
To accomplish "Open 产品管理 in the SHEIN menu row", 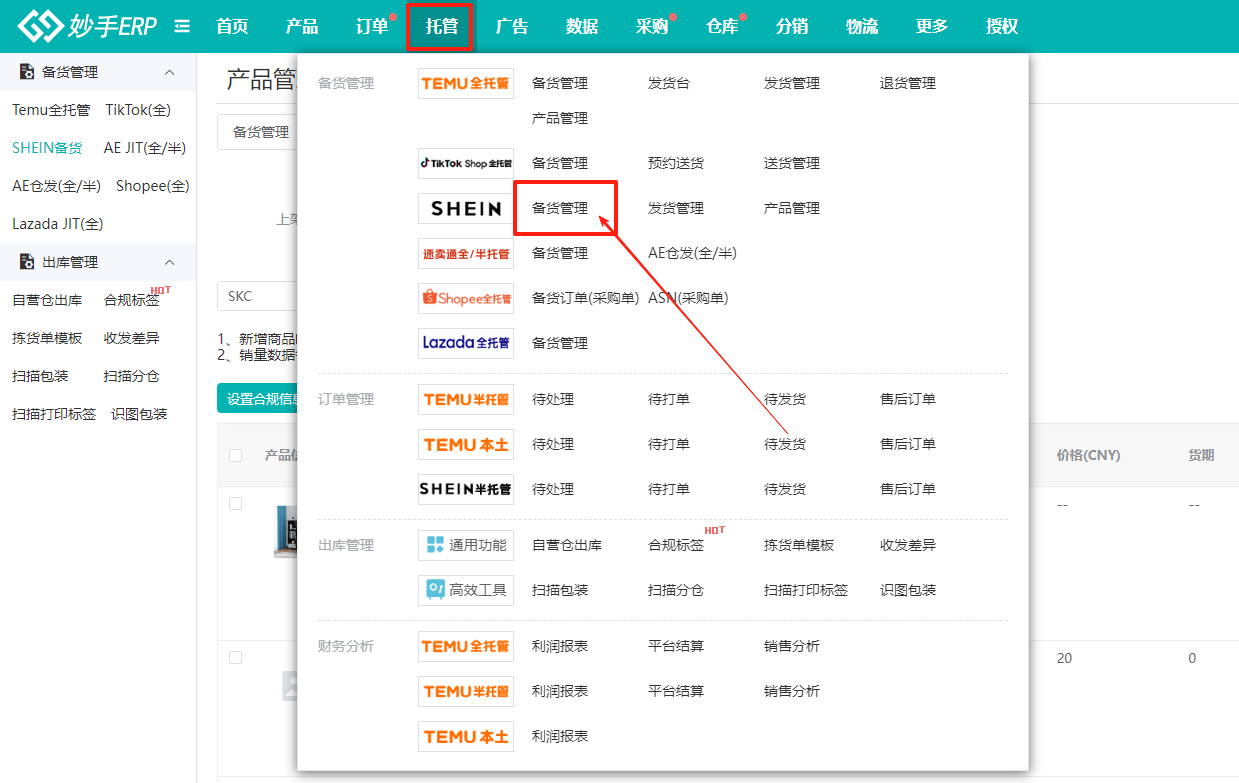I will pyautogui.click(x=792, y=208).
